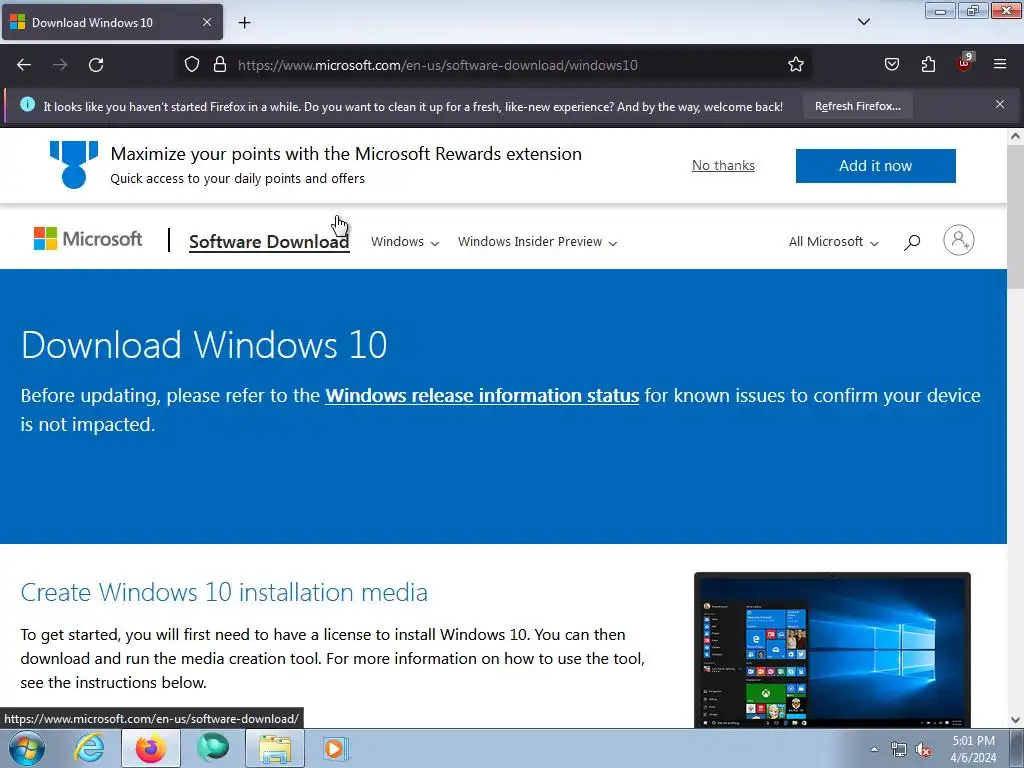This screenshot has height=768, width=1024.
Task: Go back to the previous page
Action: [24, 65]
